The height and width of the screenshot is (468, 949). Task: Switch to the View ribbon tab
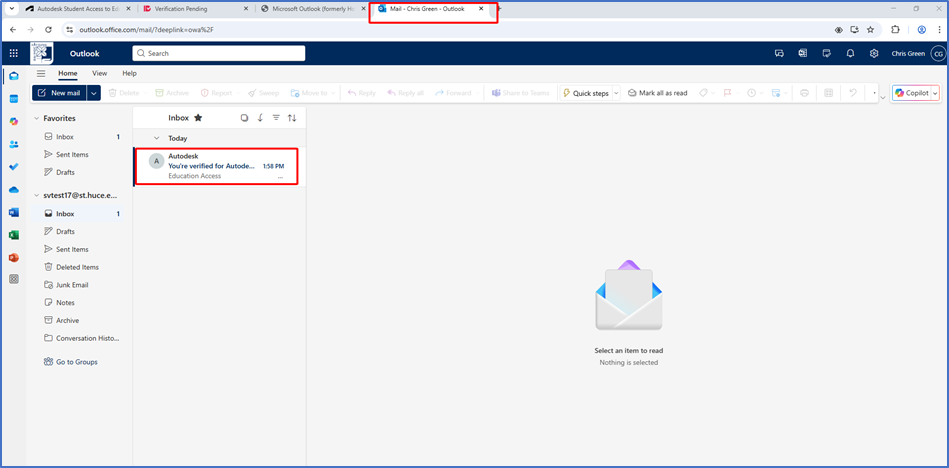[99, 73]
